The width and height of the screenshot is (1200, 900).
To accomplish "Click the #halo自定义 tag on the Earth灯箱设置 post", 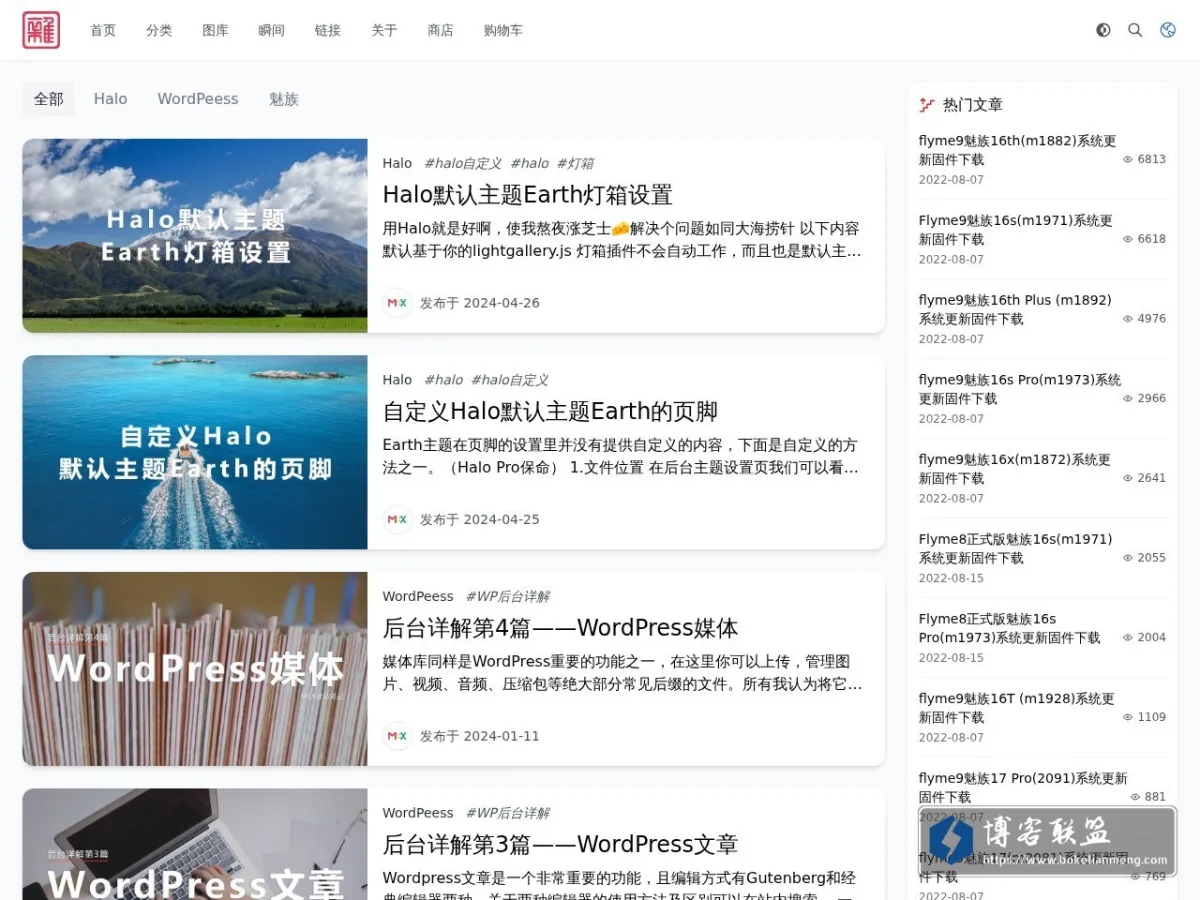I will (462, 163).
